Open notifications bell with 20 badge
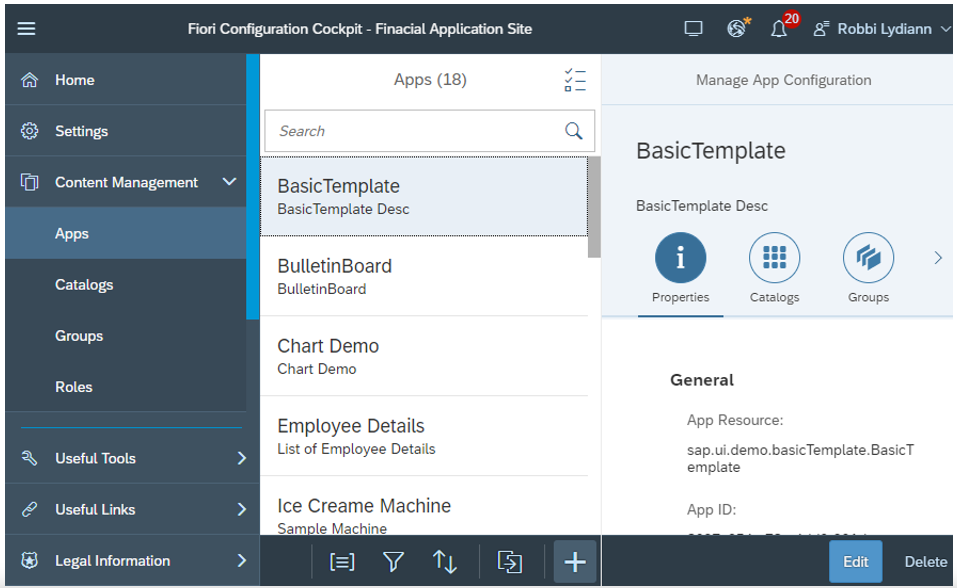Image resolution: width=957 pixels, height=588 pixels. pos(779,29)
